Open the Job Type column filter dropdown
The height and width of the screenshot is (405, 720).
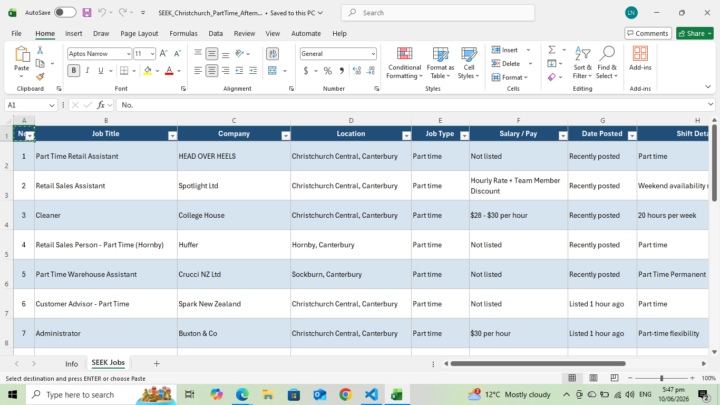point(464,136)
